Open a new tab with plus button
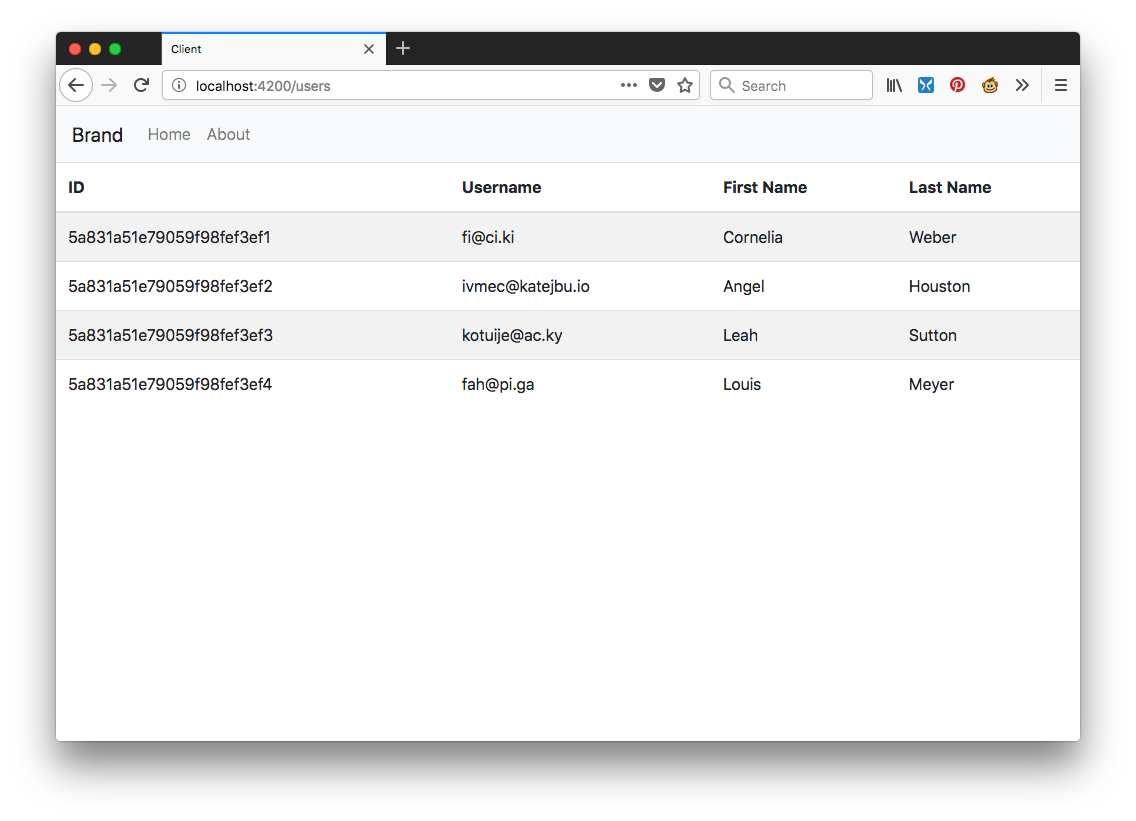 [x=403, y=49]
